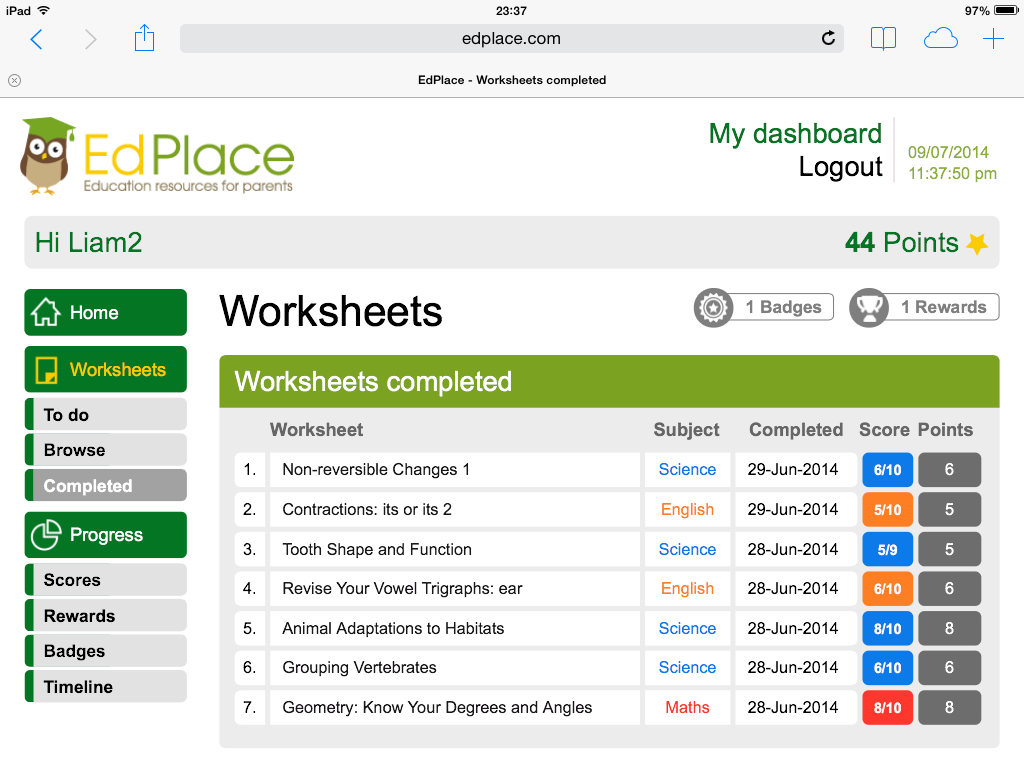The width and height of the screenshot is (1024, 768).
Task: Click the gold points star icon
Action: click(x=977, y=243)
